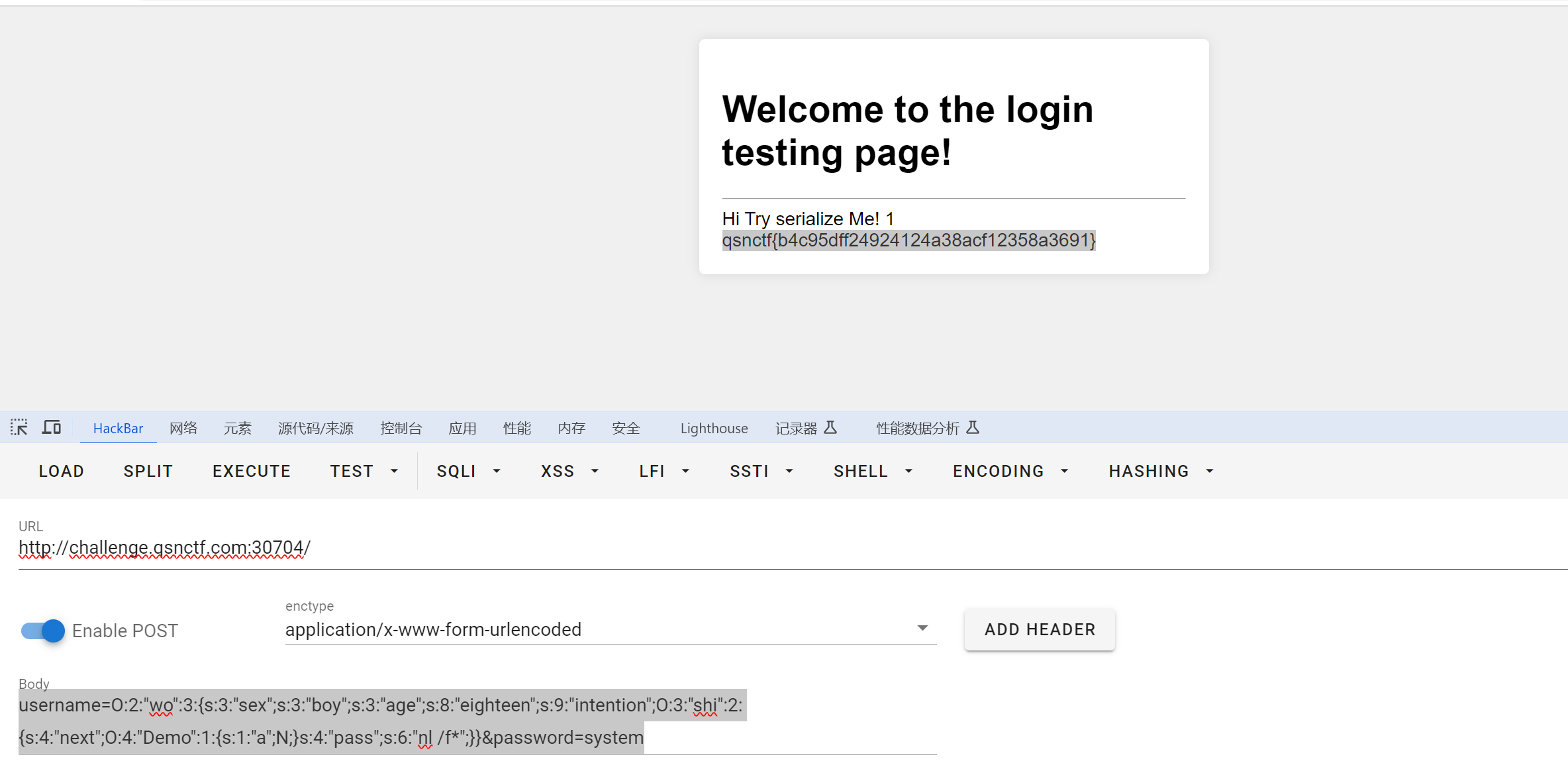Click the 'Hi Try serialize Me! 1' text
Viewport: 1568px width, 771px height.
tap(808, 219)
